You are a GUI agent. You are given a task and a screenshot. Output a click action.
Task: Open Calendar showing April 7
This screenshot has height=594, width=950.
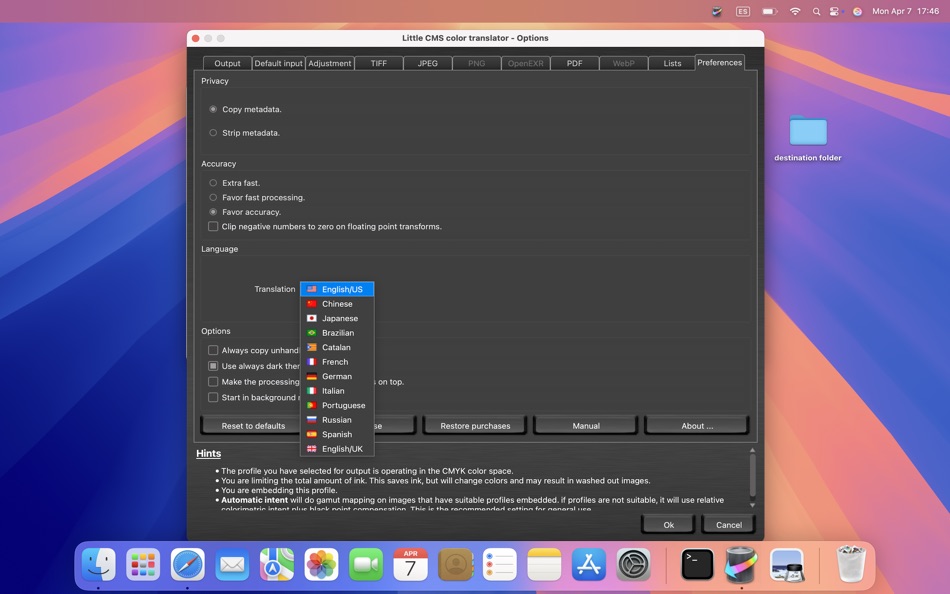(x=410, y=564)
